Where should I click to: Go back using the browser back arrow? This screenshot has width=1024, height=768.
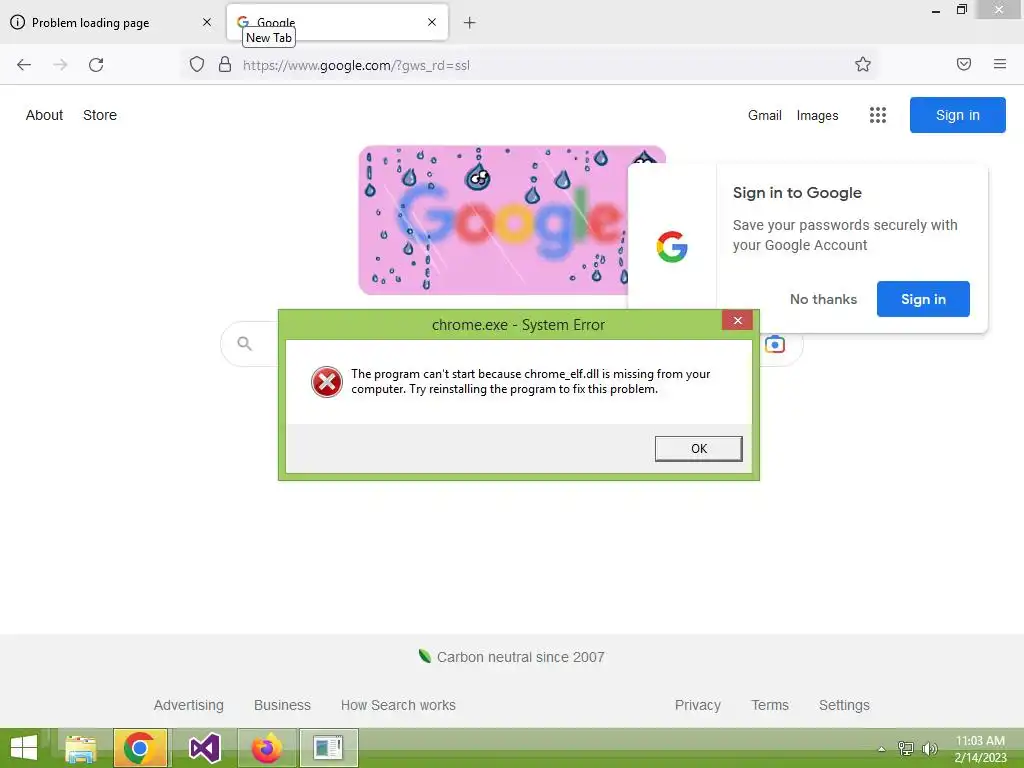(24, 65)
